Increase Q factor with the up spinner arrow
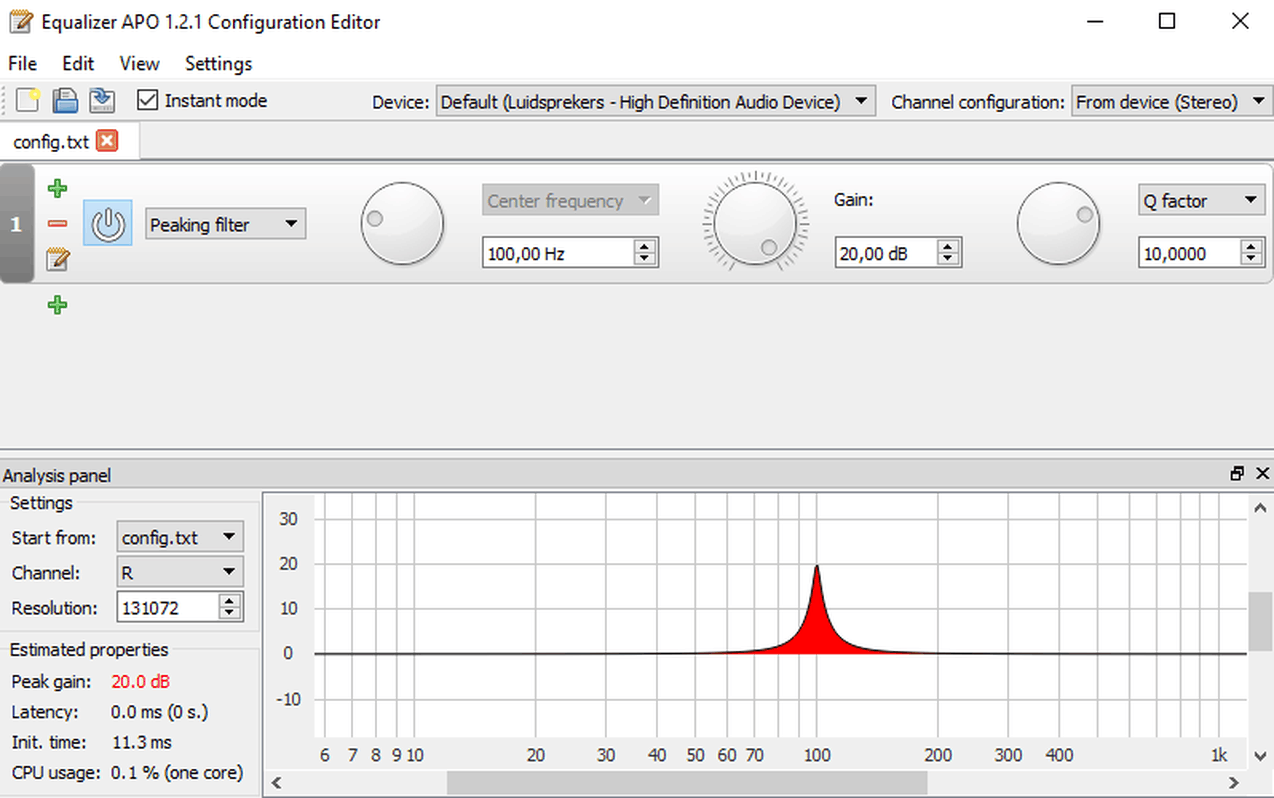1274x798 pixels. (x=1253, y=246)
